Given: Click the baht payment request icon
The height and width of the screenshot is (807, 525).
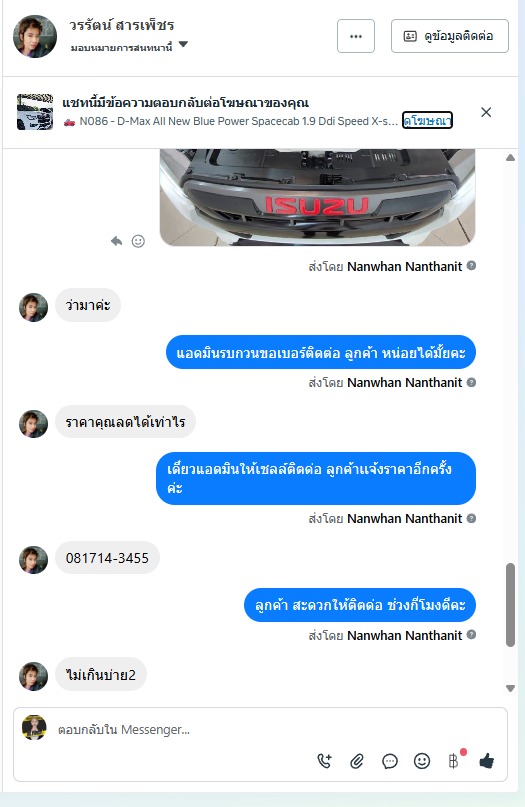Looking at the screenshot, I should coord(454,761).
